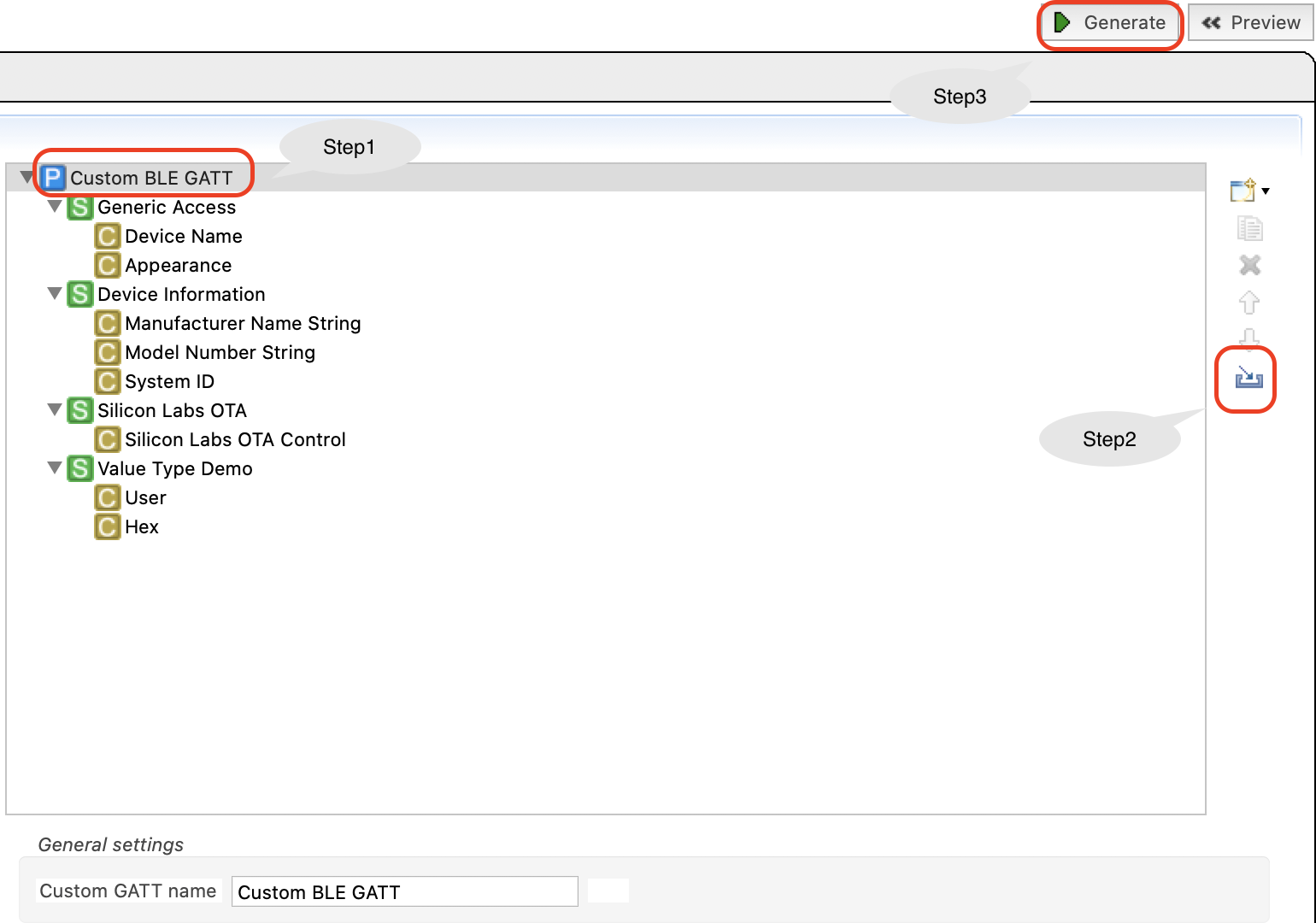Click the System ID characteristic icon
The height and width of the screenshot is (923, 1316).
coord(108,381)
